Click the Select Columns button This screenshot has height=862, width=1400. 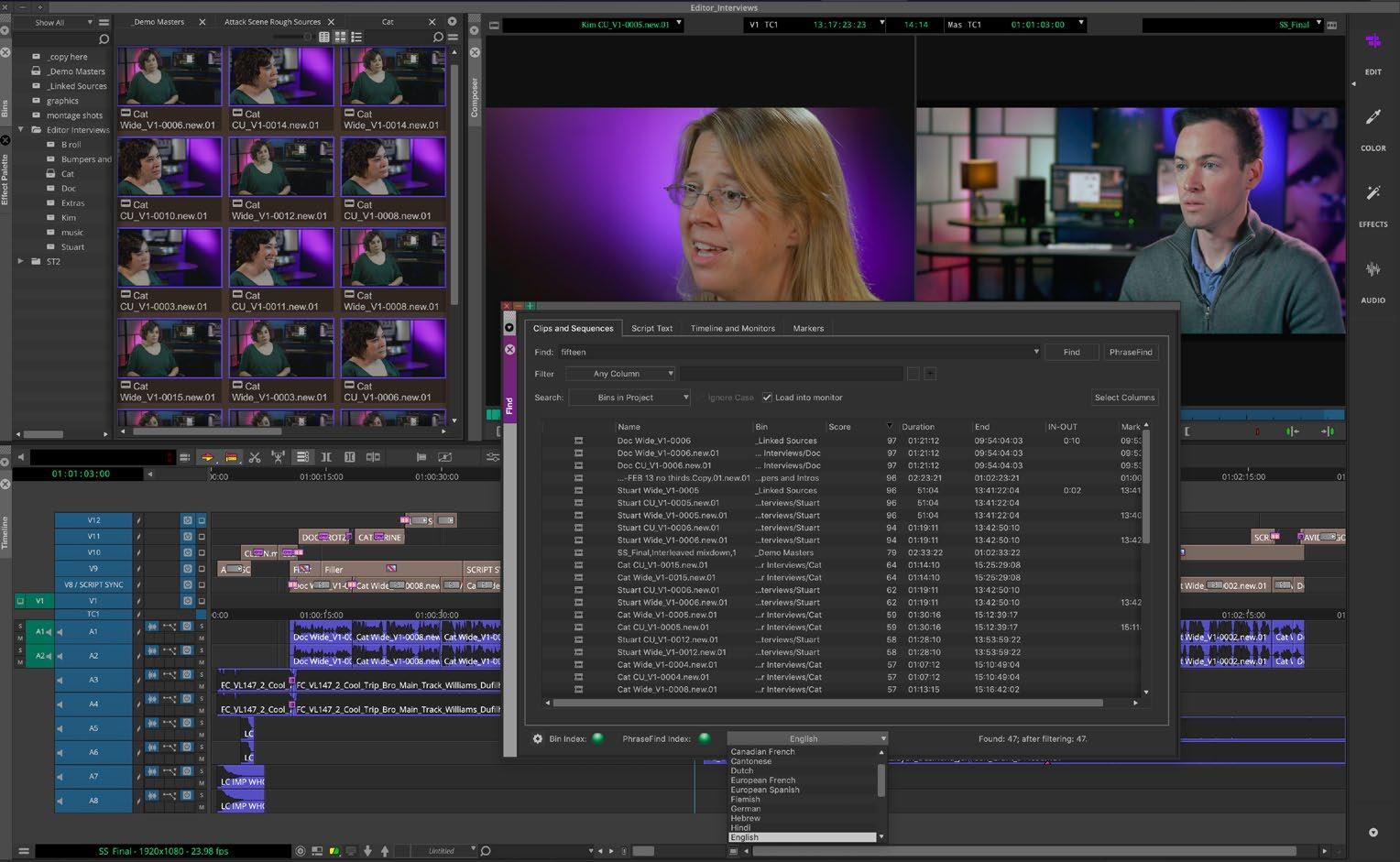click(1124, 398)
